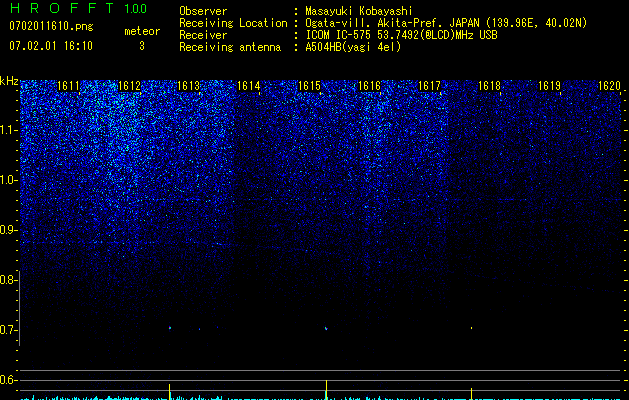This screenshot has height=400, width=629.
Task: Click the 0.8 kHz axis label
Action: click(x=8, y=280)
